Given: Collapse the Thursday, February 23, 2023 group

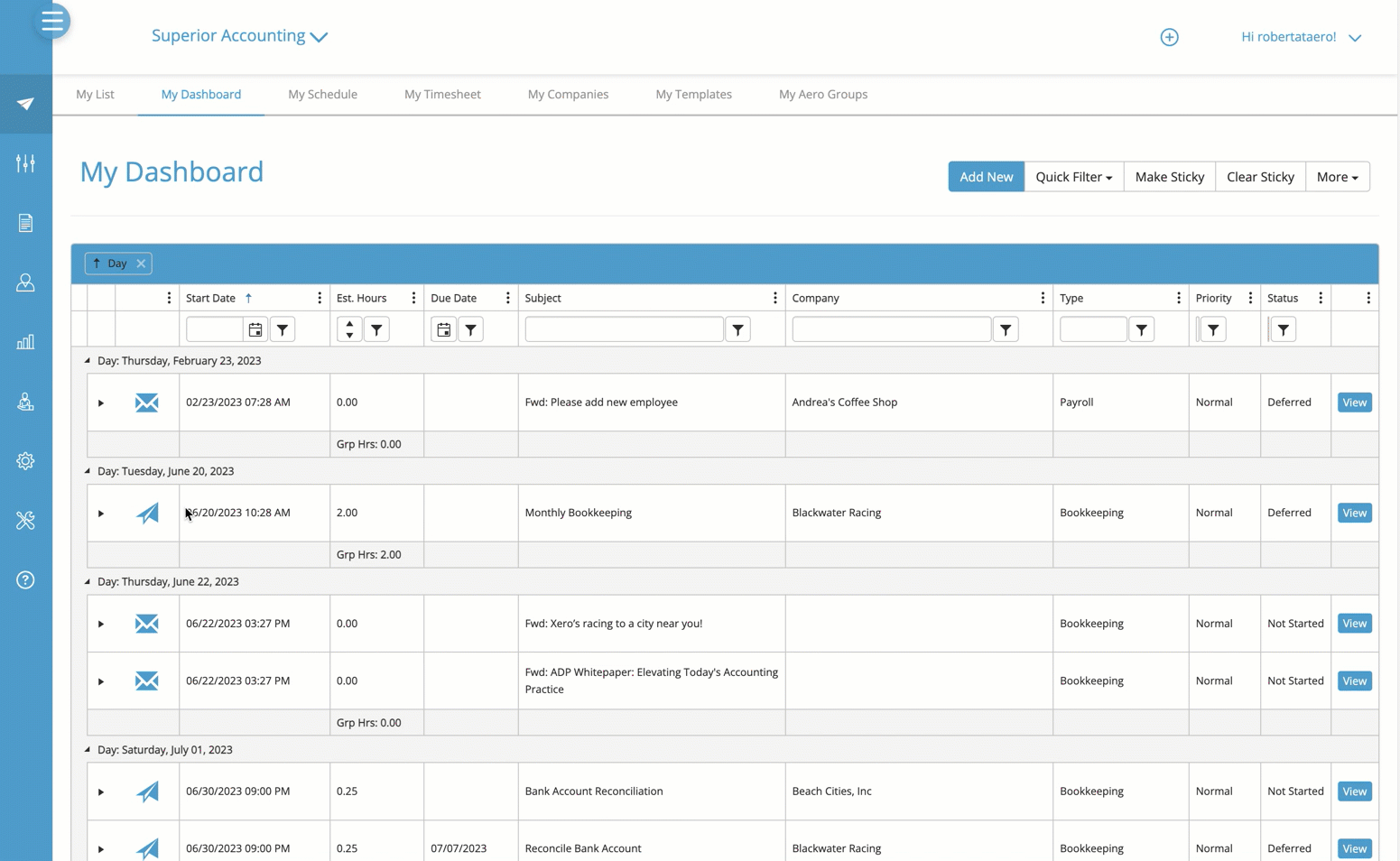Looking at the screenshot, I should pos(88,360).
